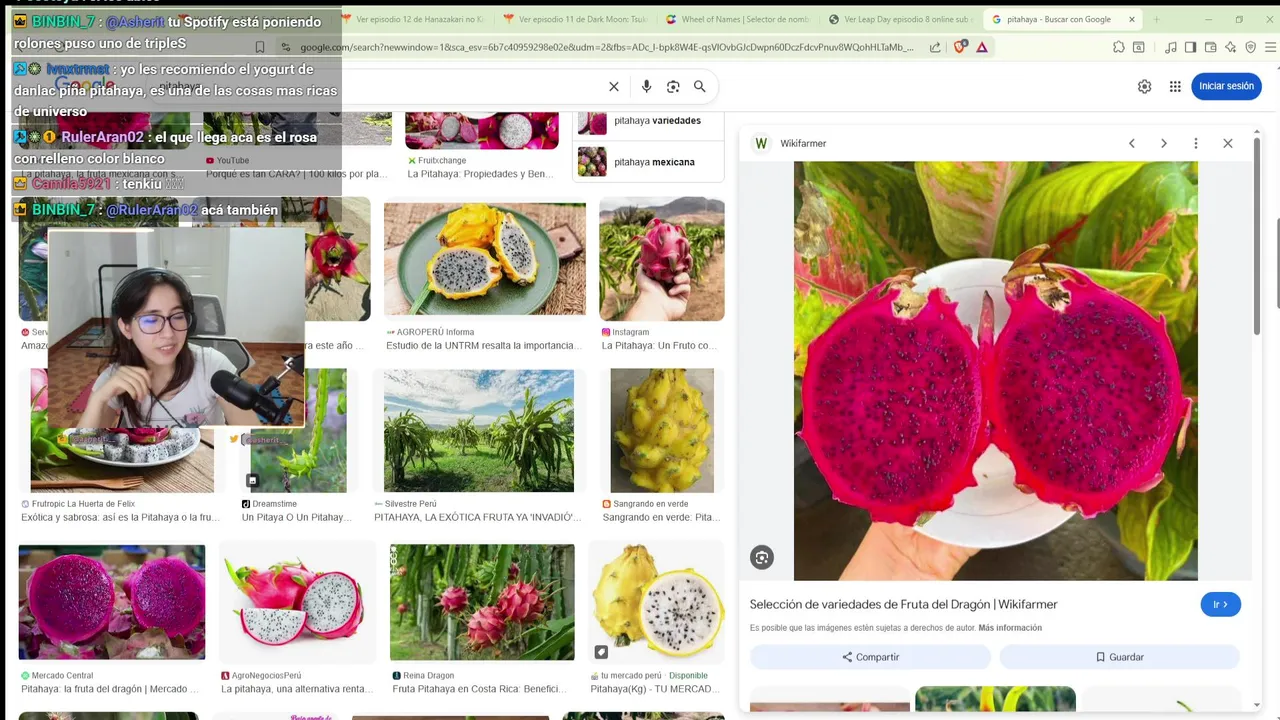
Task: Click PITAHAYA, LA EXÓTICA FRUTA caption
Action: pos(477,518)
